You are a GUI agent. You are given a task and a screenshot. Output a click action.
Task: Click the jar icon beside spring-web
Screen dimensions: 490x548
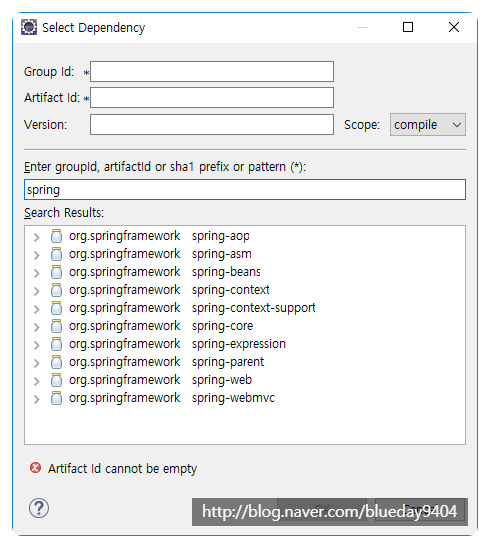pos(56,380)
